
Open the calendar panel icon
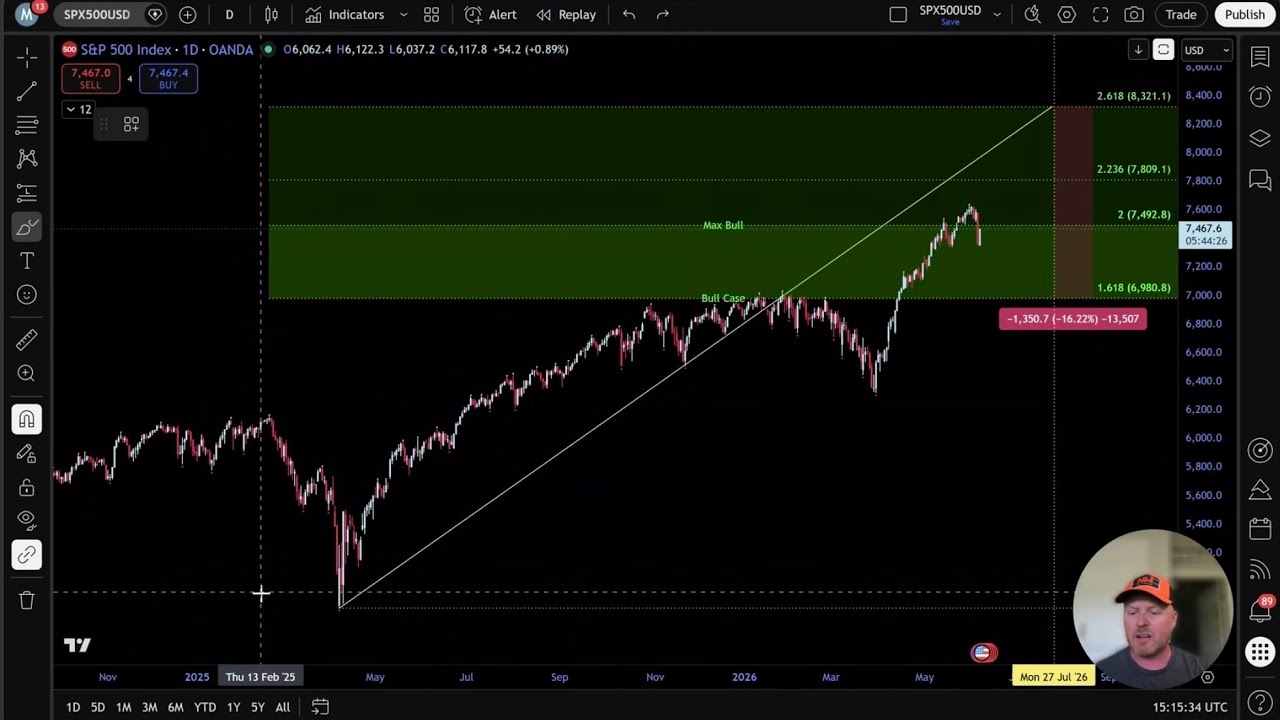coord(1260,528)
